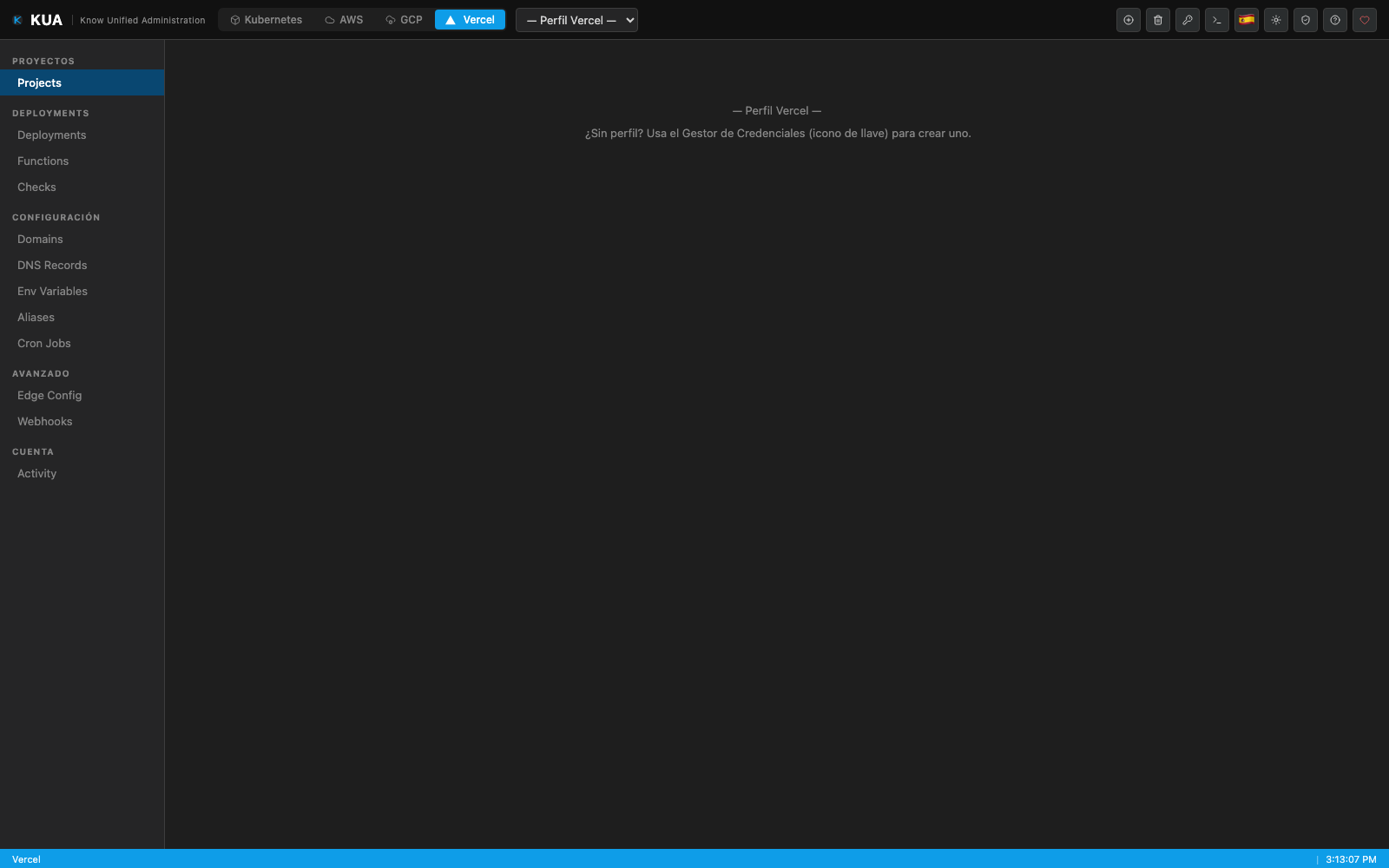Screen dimensions: 1389x868
Task: Open Env Variables in the sidebar
Action: 82,291
